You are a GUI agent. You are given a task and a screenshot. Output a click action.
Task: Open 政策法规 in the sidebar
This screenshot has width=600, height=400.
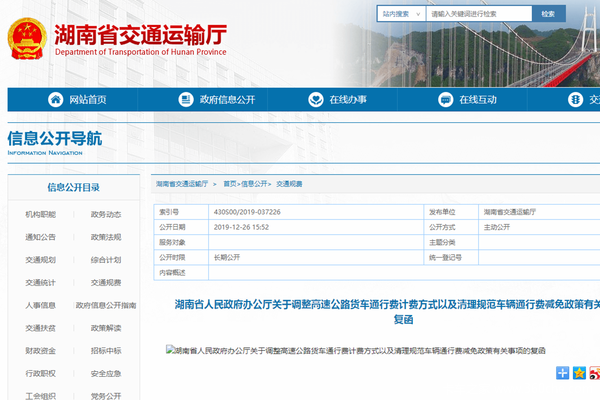[x=106, y=237]
